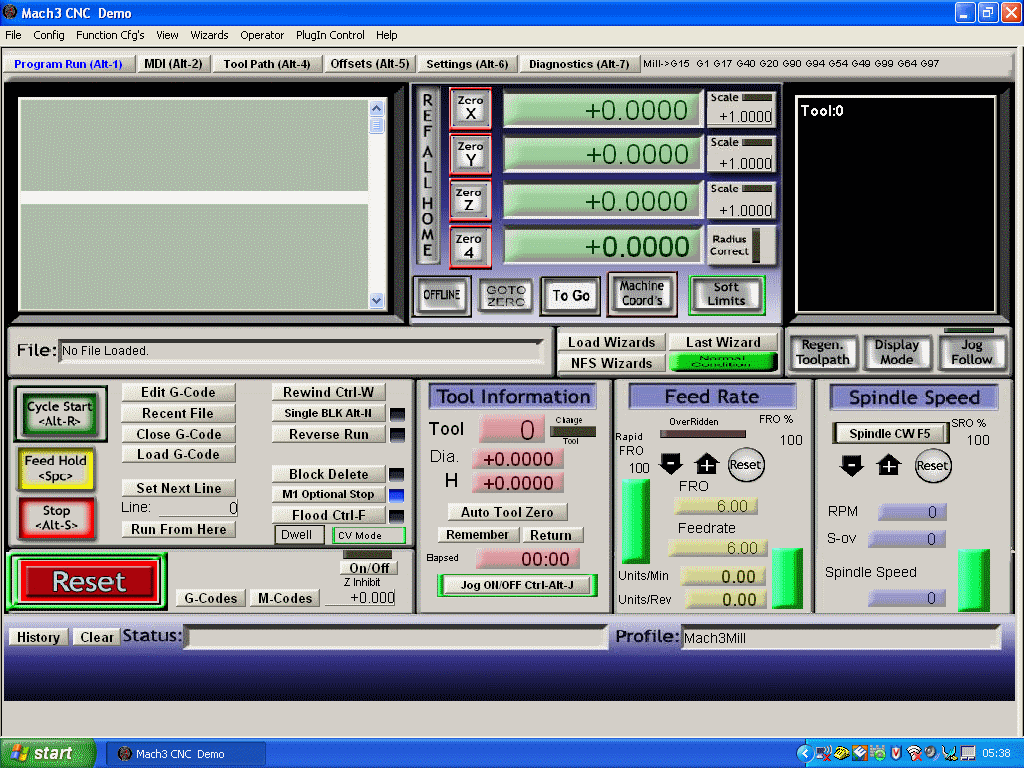Click the Rapid FRO green slider bar
The width and height of the screenshot is (1024, 768).
pos(635,522)
